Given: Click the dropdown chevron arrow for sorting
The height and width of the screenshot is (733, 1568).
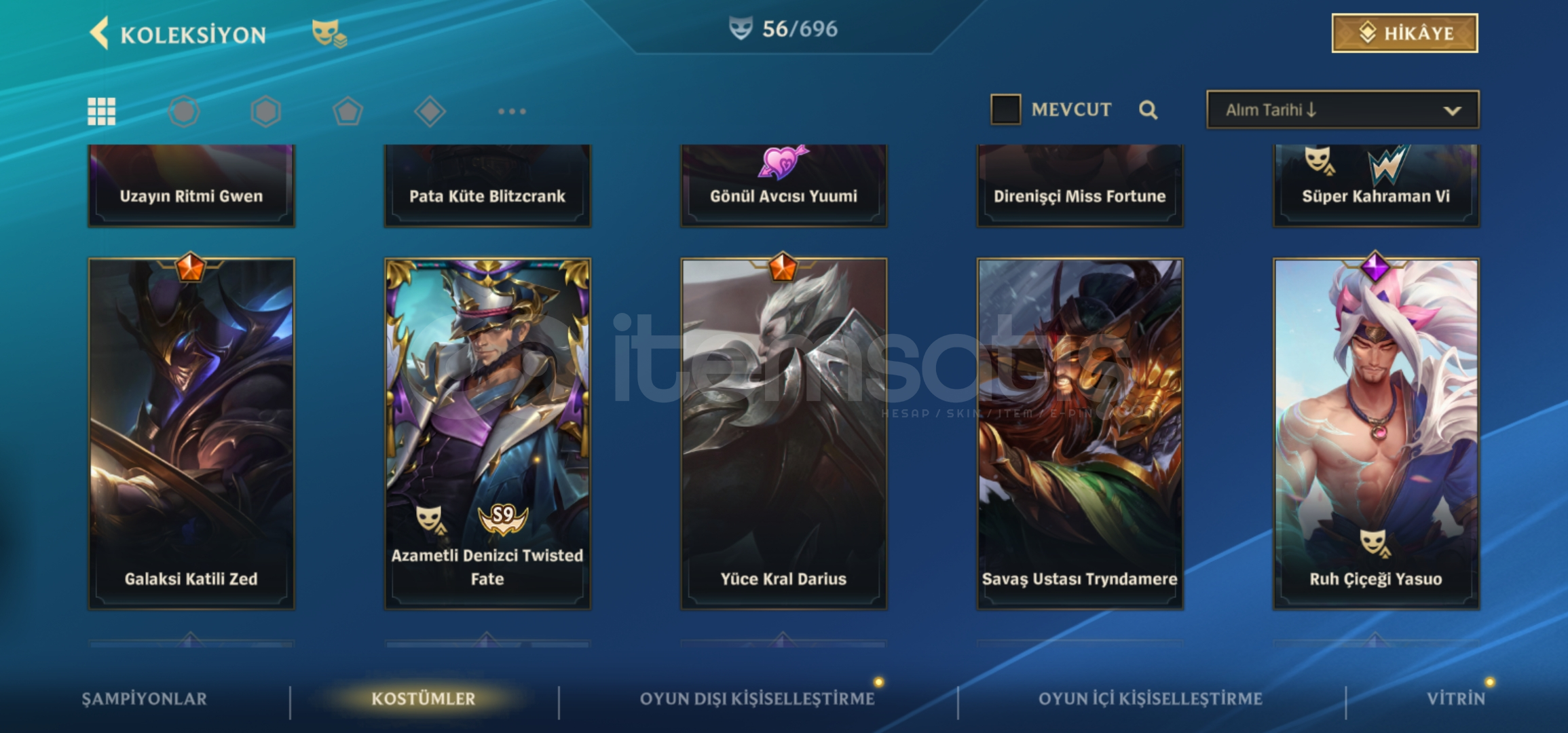Looking at the screenshot, I should [x=1452, y=111].
